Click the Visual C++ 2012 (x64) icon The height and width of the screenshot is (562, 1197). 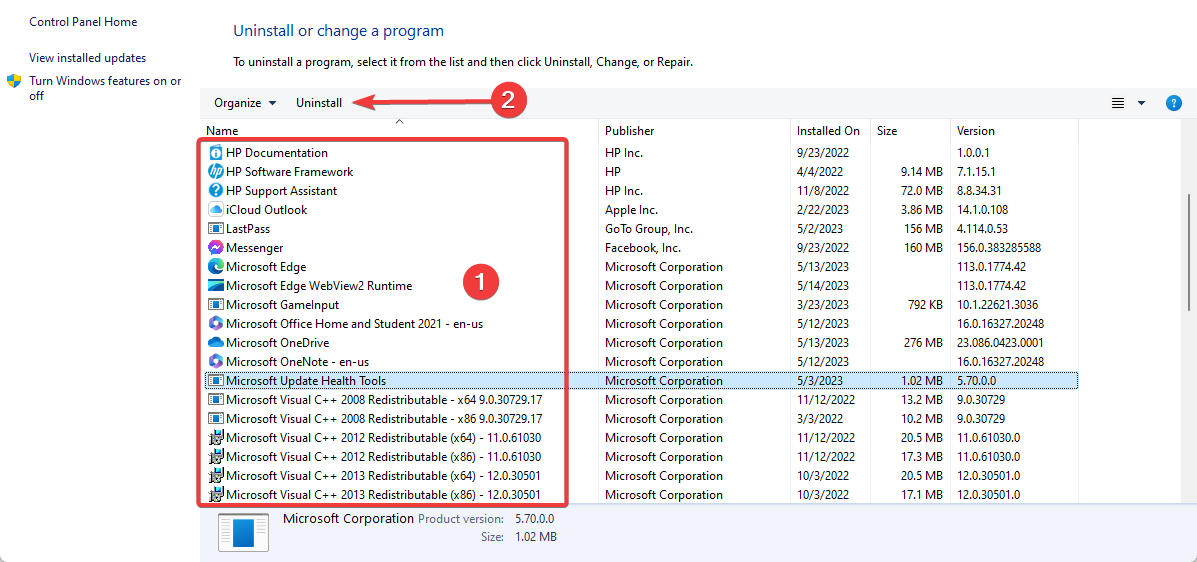coord(215,438)
